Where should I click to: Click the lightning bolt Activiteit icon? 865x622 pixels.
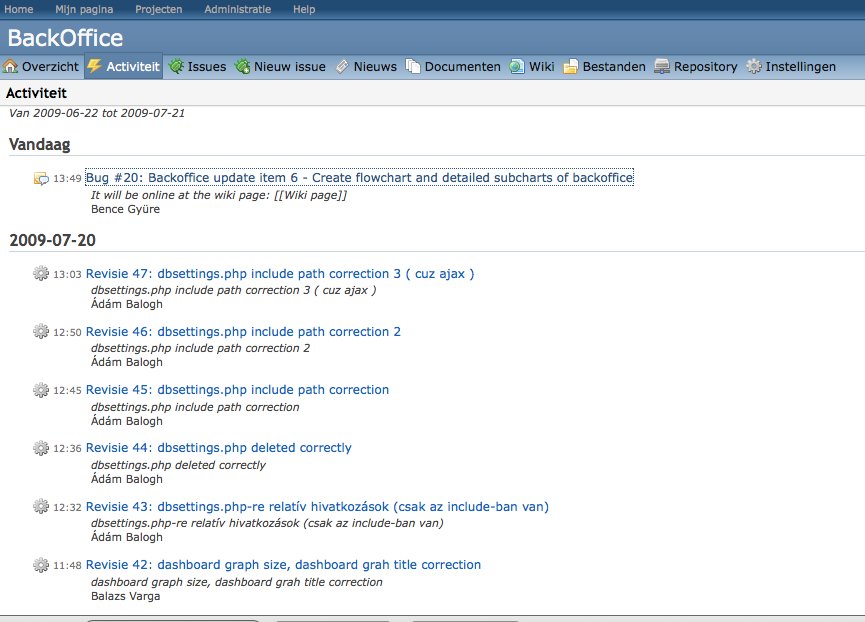pyautogui.click(x=95, y=67)
